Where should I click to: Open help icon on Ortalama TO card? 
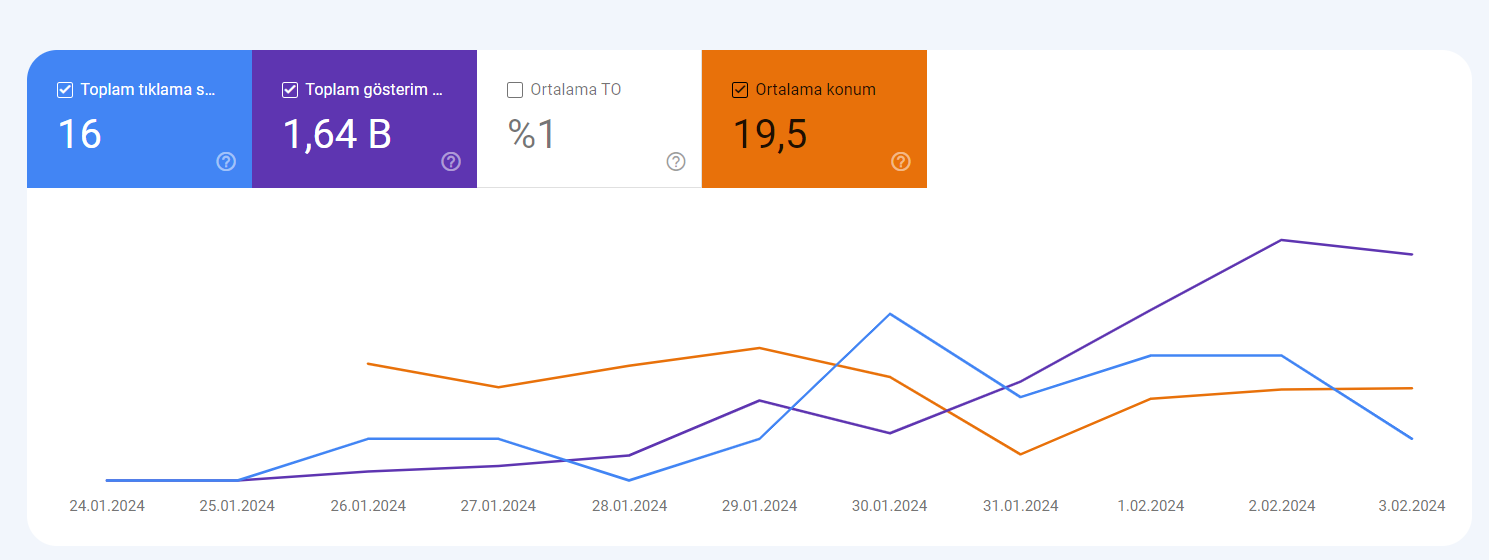676,162
